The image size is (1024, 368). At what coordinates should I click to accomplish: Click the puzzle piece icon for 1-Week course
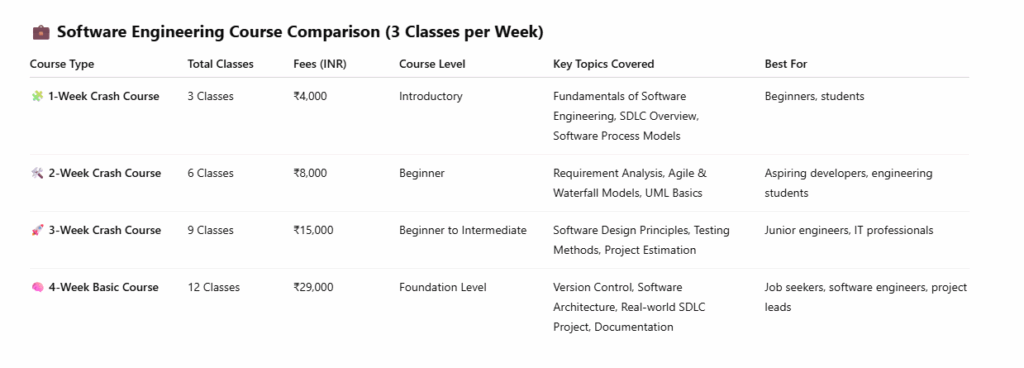pyautogui.click(x=37, y=97)
